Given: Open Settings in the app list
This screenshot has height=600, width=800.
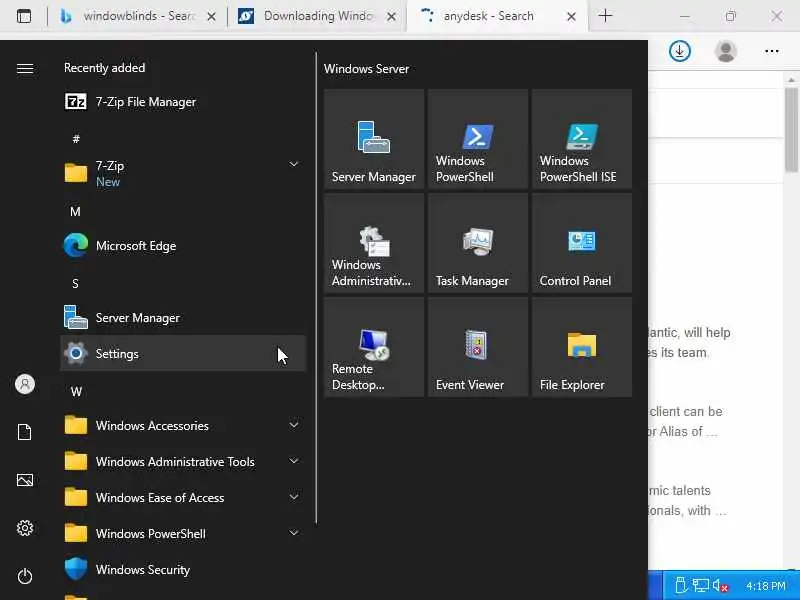Looking at the screenshot, I should point(183,354).
